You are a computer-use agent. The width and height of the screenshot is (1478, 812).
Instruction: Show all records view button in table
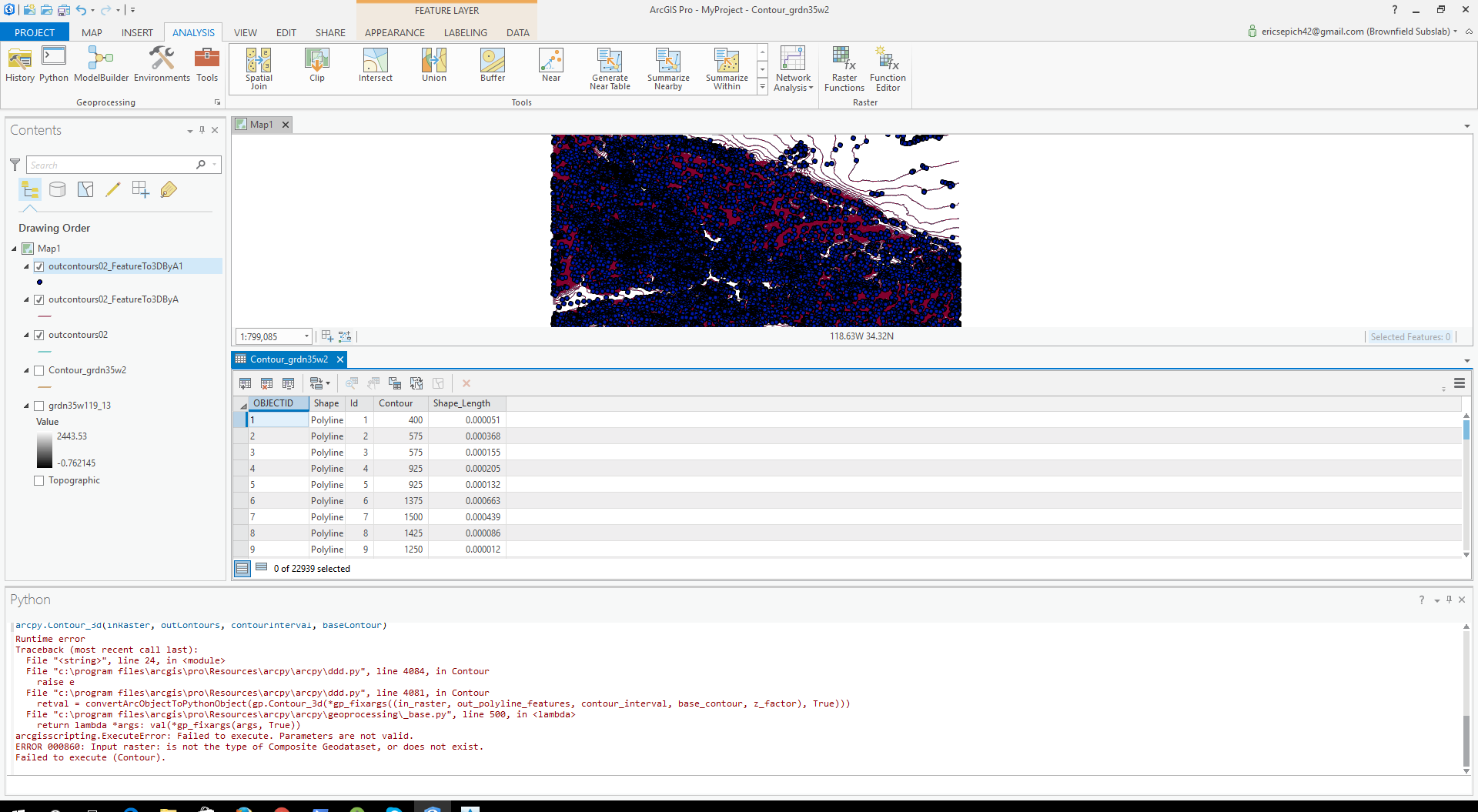click(242, 569)
